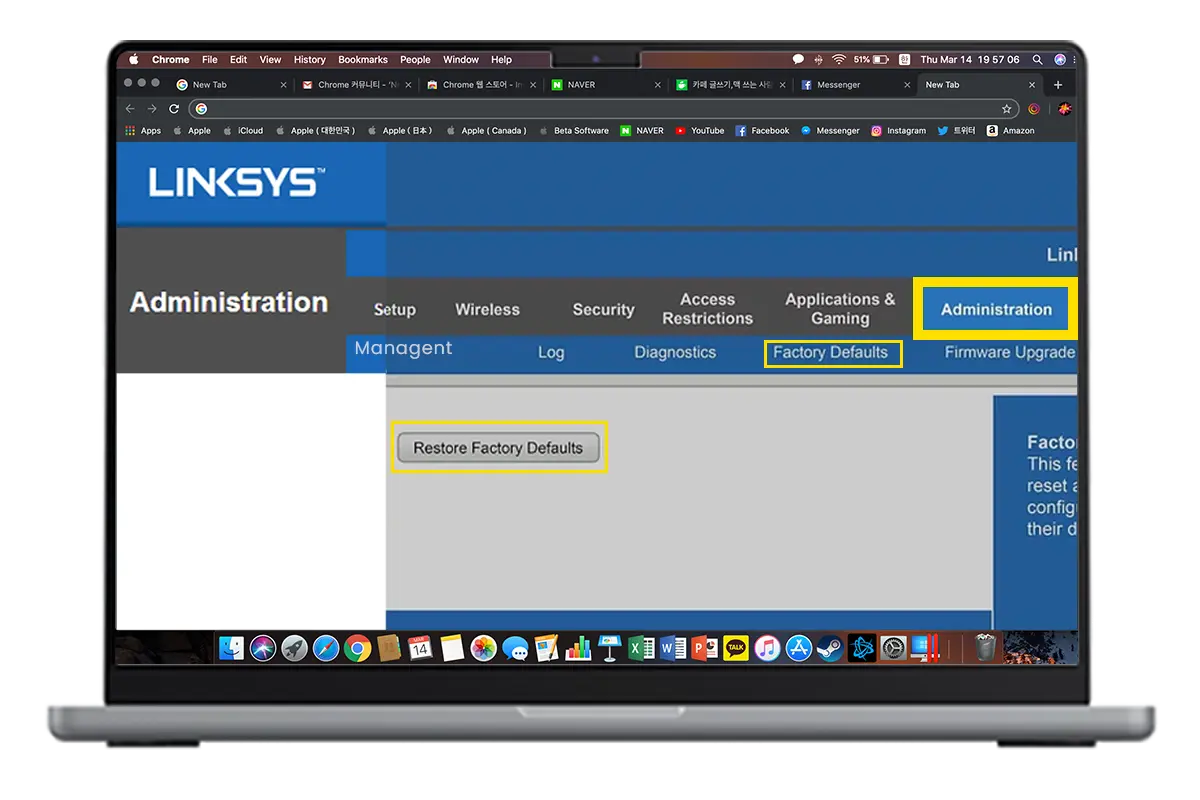
Task: Click the Wi-Fi icon in the menu bar
Action: click(x=839, y=59)
